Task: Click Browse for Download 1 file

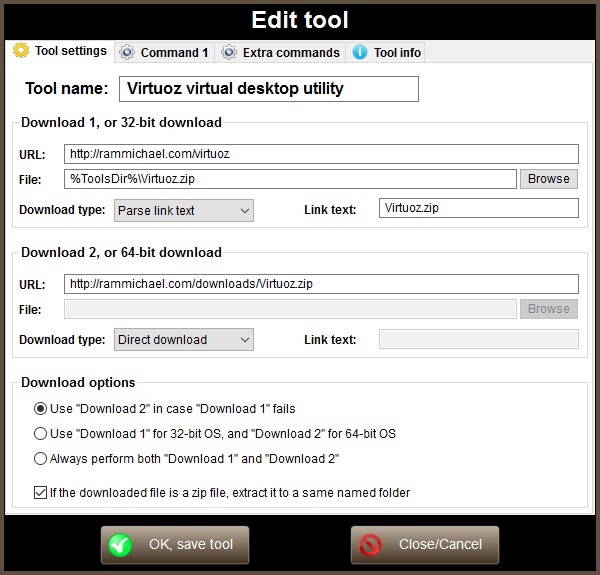Action: (x=549, y=179)
